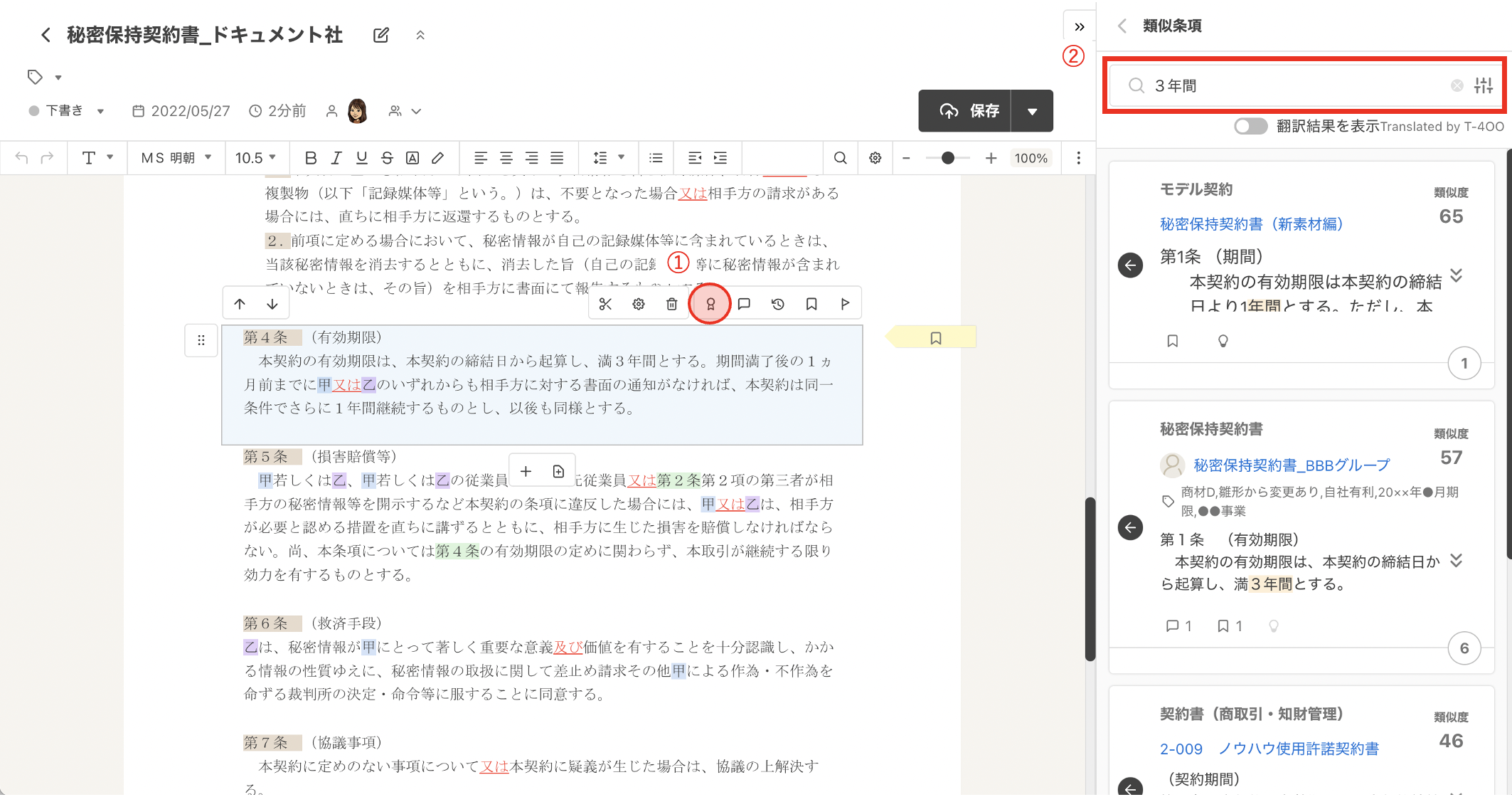The width and height of the screenshot is (1512, 797).
Task: Click the filter sliders icon in search
Action: 1483,86
